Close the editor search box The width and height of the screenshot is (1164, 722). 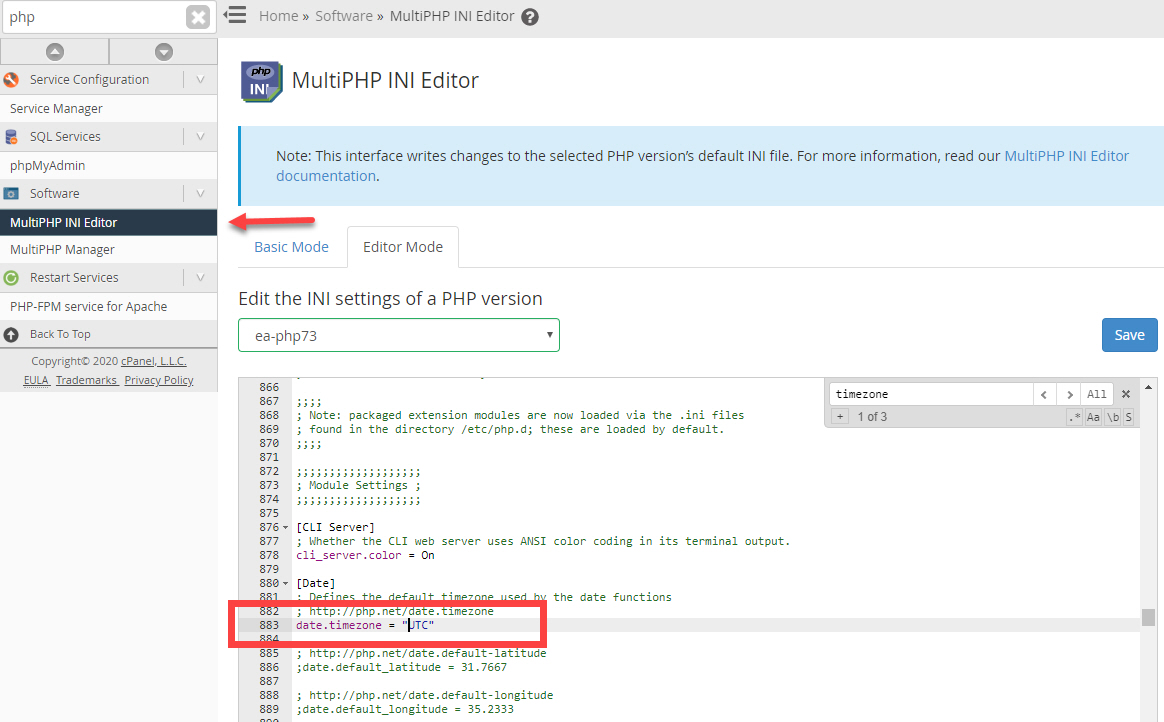click(x=1126, y=394)
